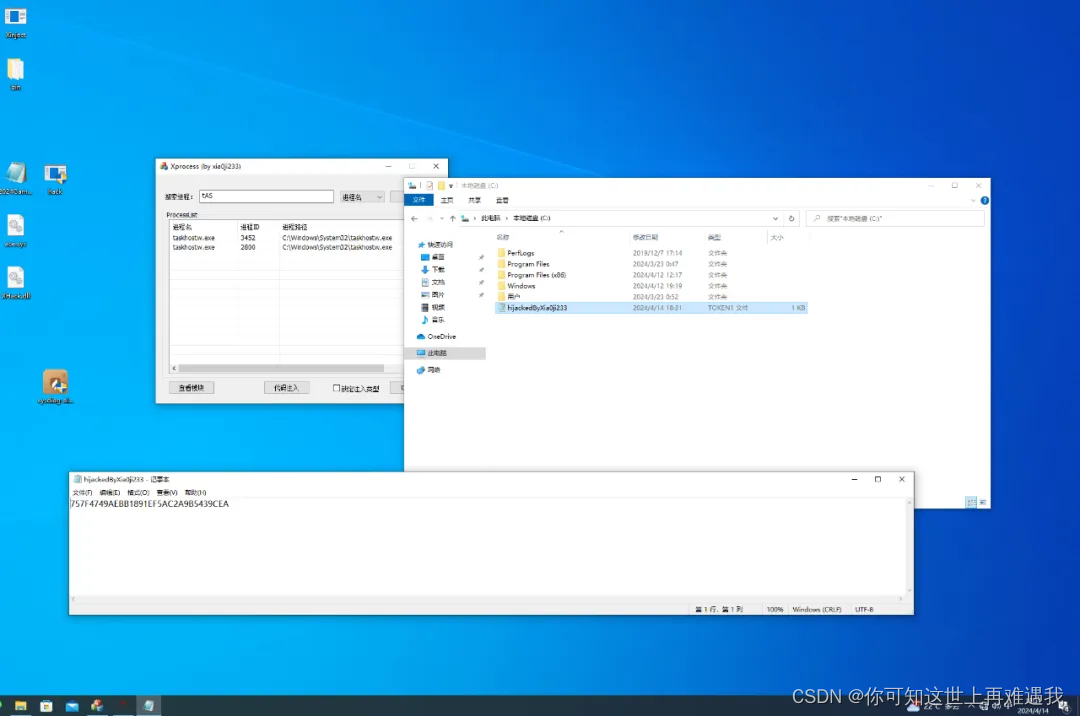Open the bin folder on the desktop
Screen dimensions: 1080x716
[x=15, y=74]
